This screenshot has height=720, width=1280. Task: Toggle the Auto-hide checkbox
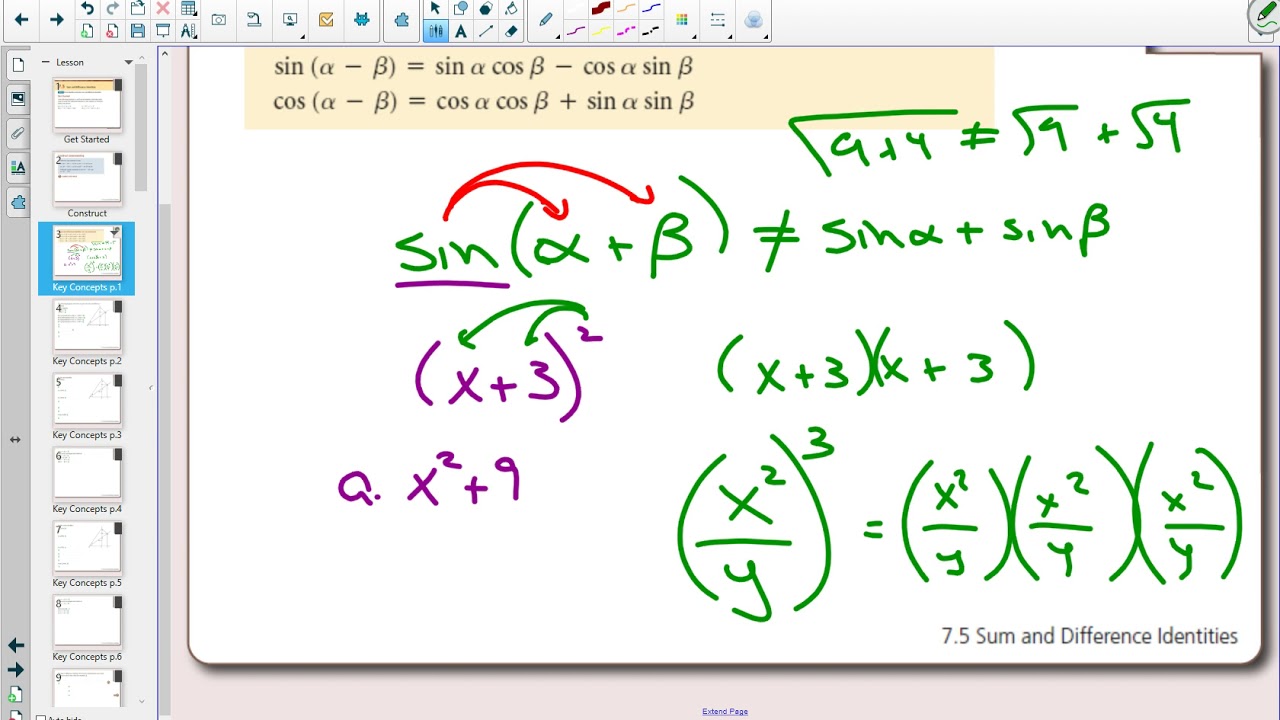(x=41, y=718)
